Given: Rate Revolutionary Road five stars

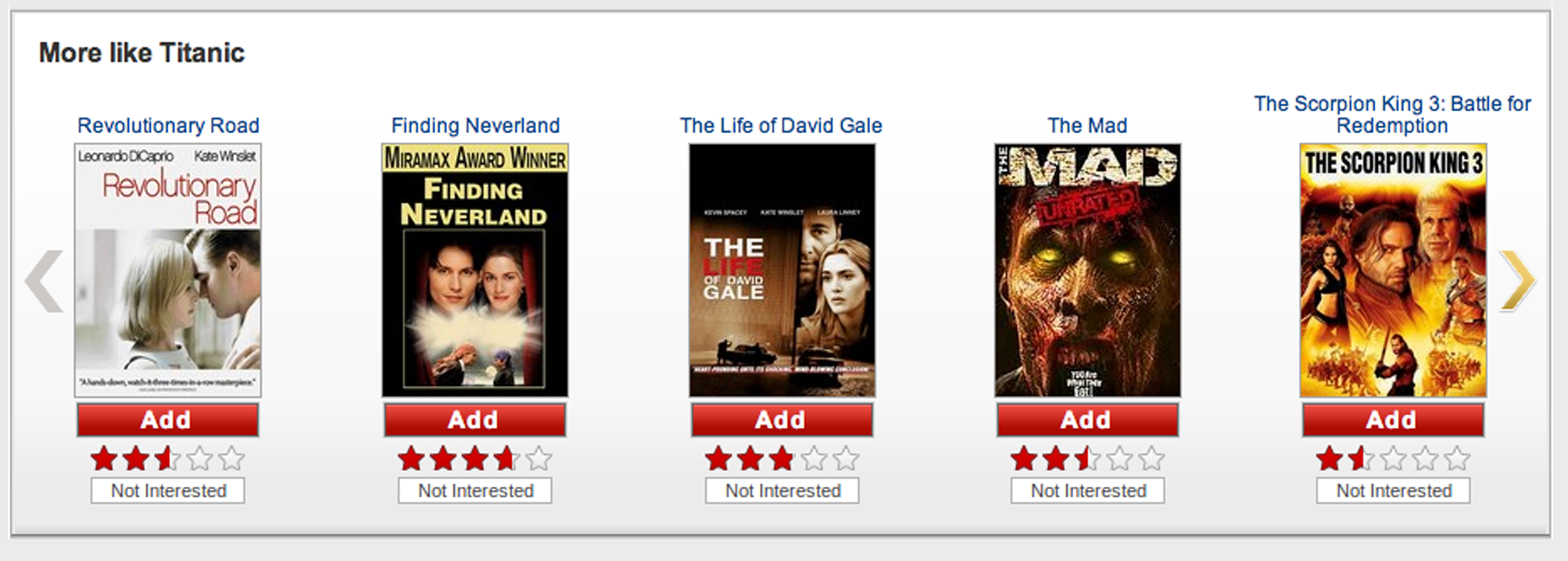Looking at the screenshot, I should (232, 459).
